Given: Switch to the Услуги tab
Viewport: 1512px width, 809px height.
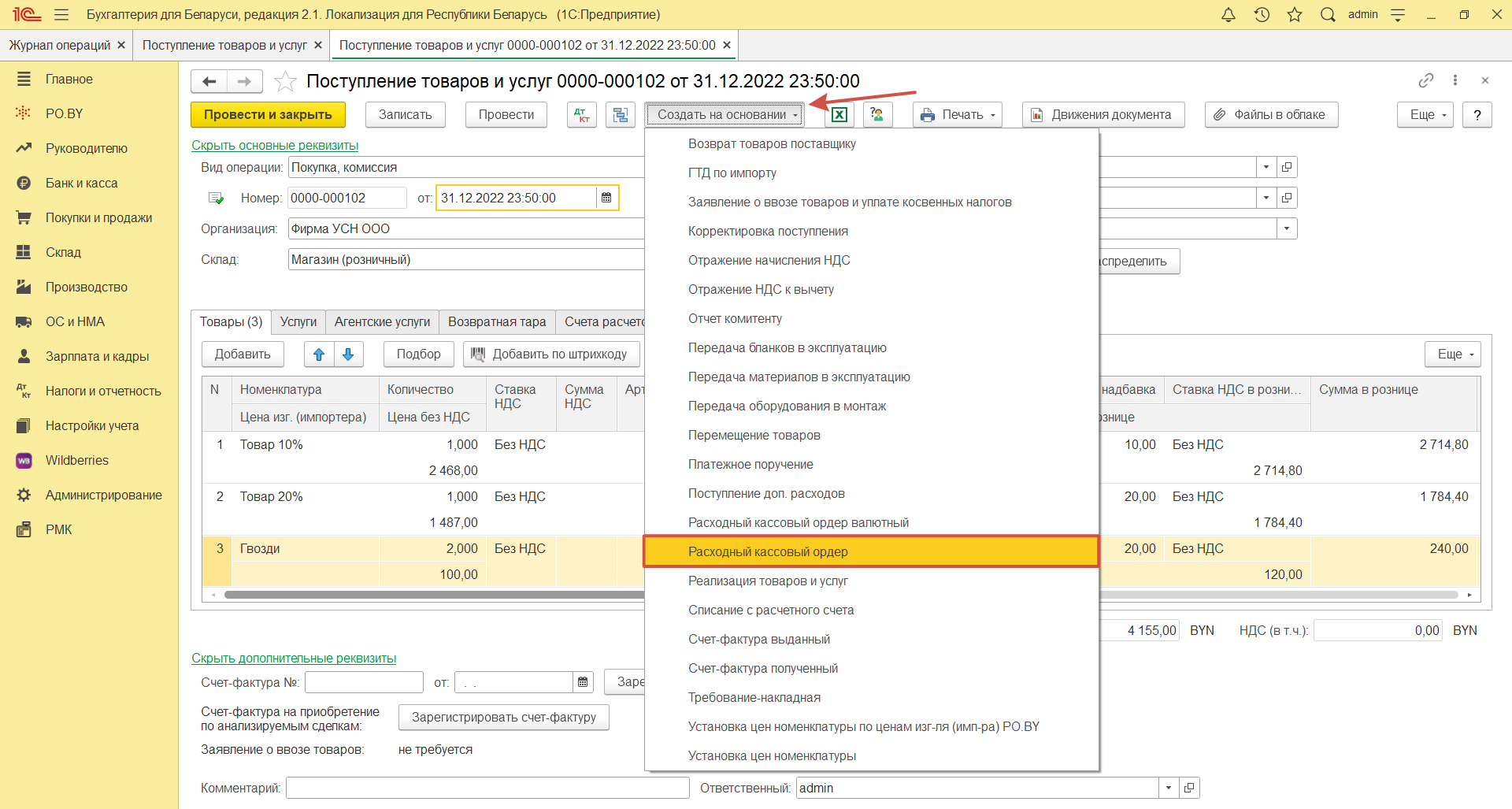Looking at the screenshot, I should point(298,321).
